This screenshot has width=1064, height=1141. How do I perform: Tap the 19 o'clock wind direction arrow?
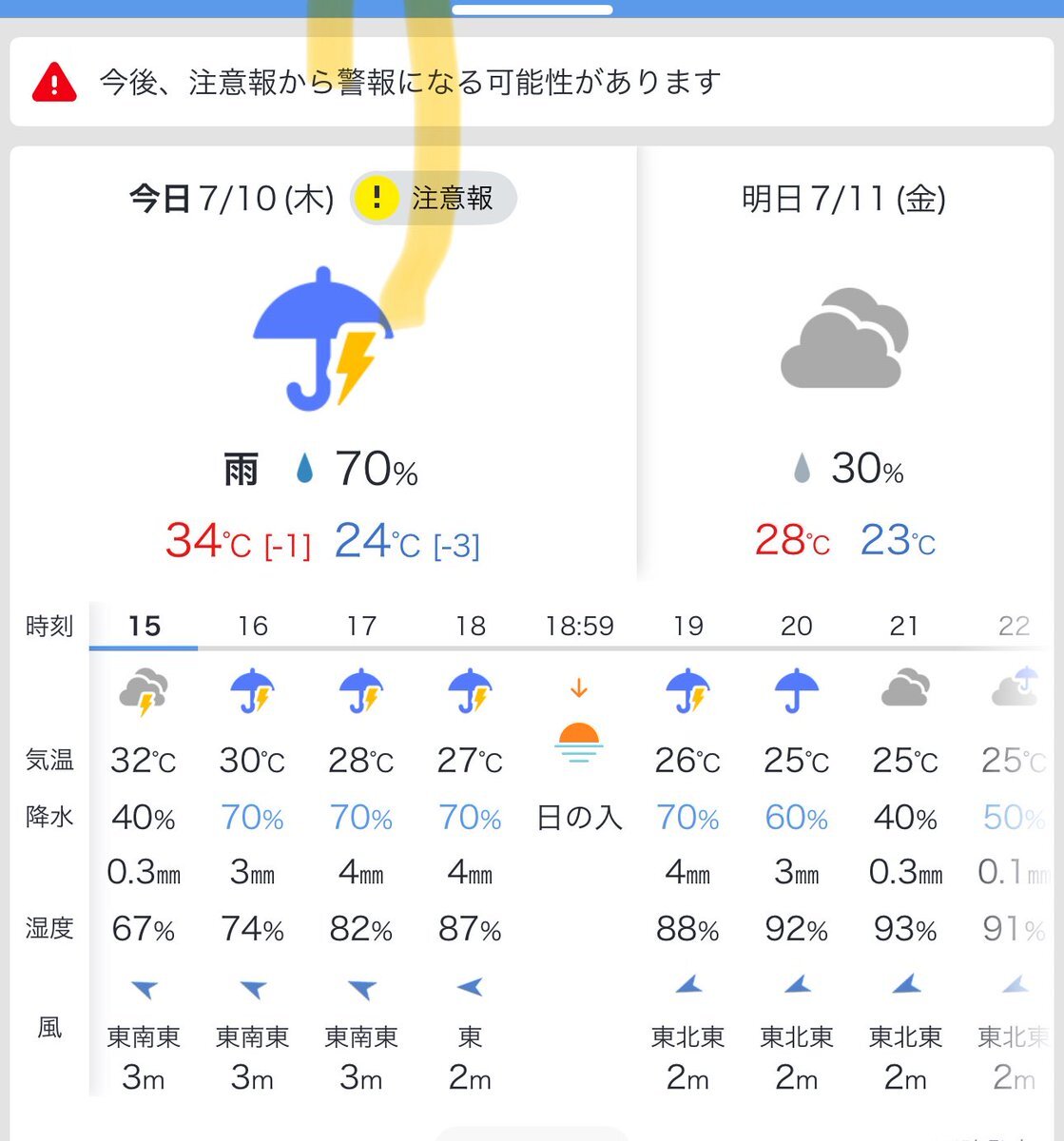pyautogui.click(x=688, y=984)
